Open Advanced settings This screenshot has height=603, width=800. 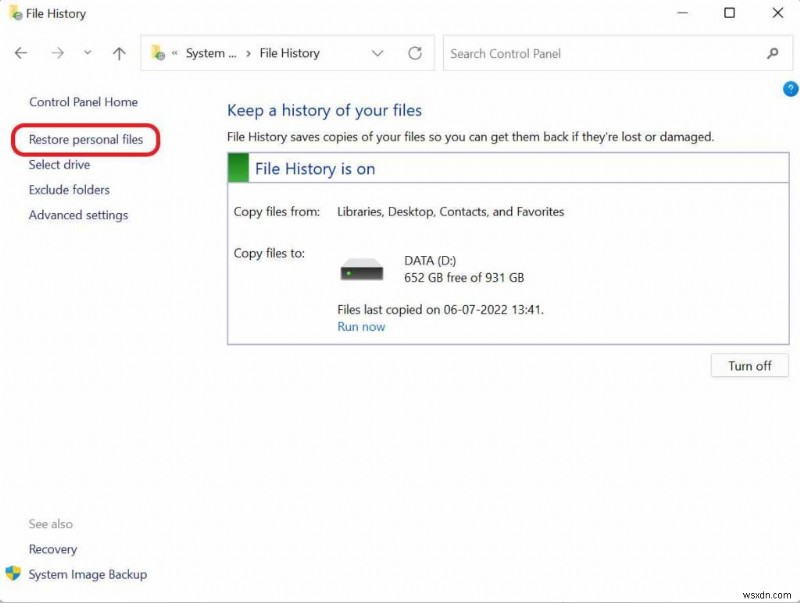pyautogui.click(x=78, y=214)
